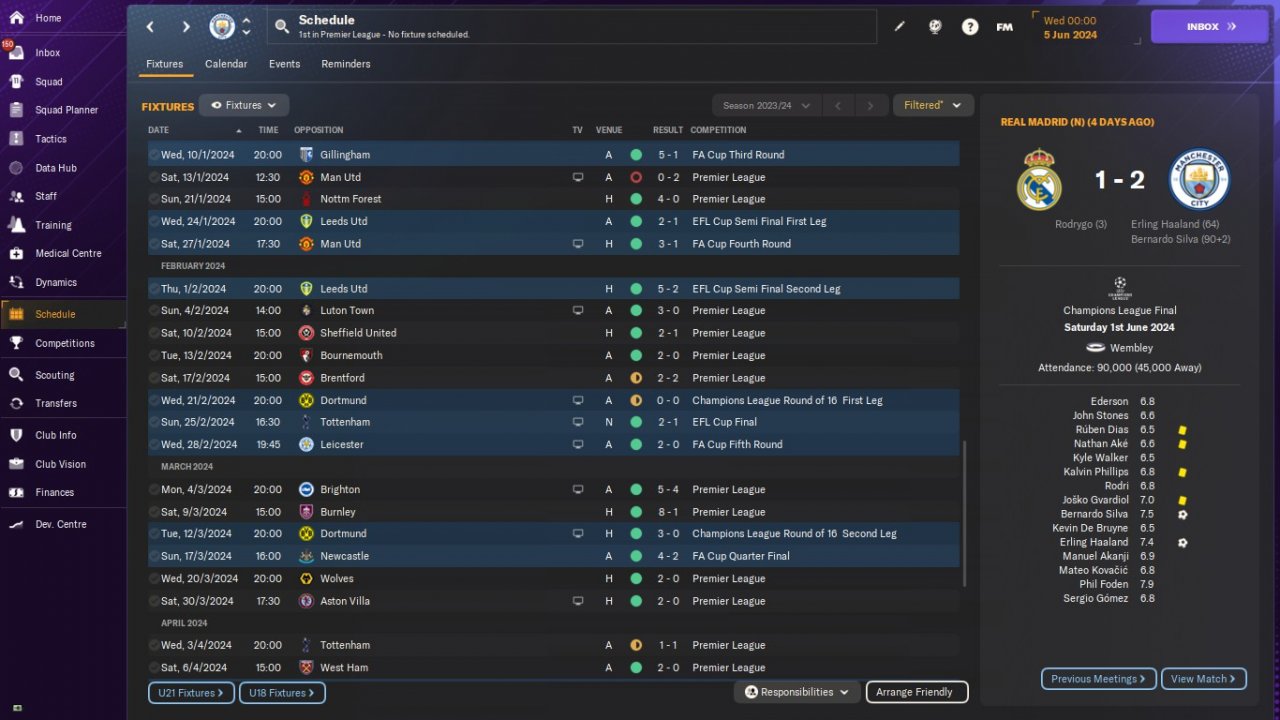Open U18 Fixtures
Screen dimensions: 1280x720
(x=283, y=693)
